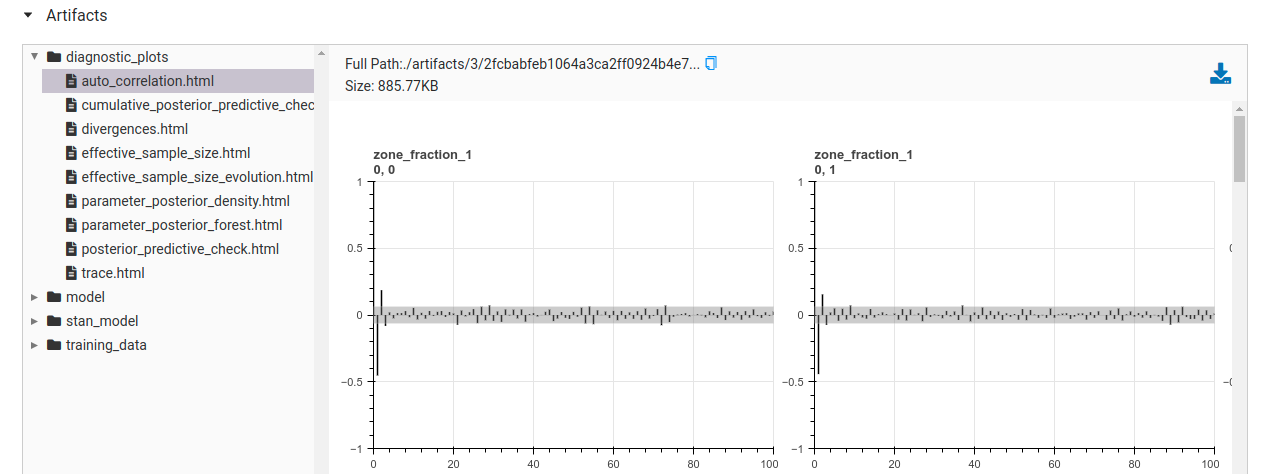This screenshot has height=474, width=1264.
Task: Open effective_sample_size.html
Action: [166, 153]
